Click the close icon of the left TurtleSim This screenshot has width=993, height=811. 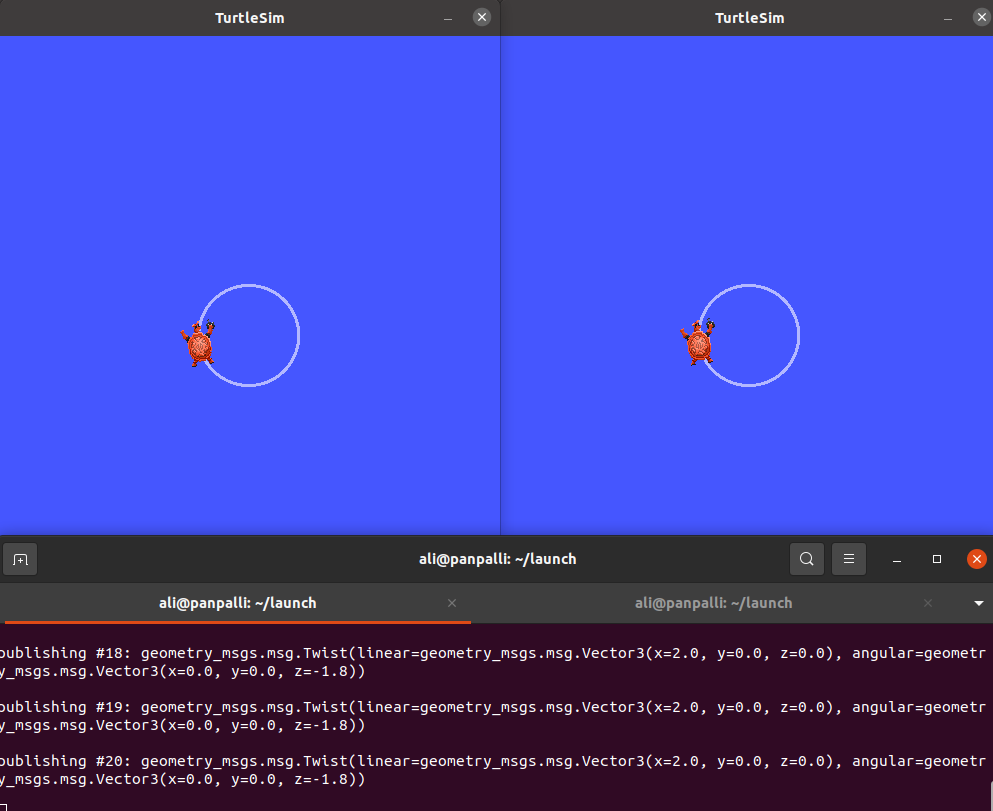tap(481, 17)
